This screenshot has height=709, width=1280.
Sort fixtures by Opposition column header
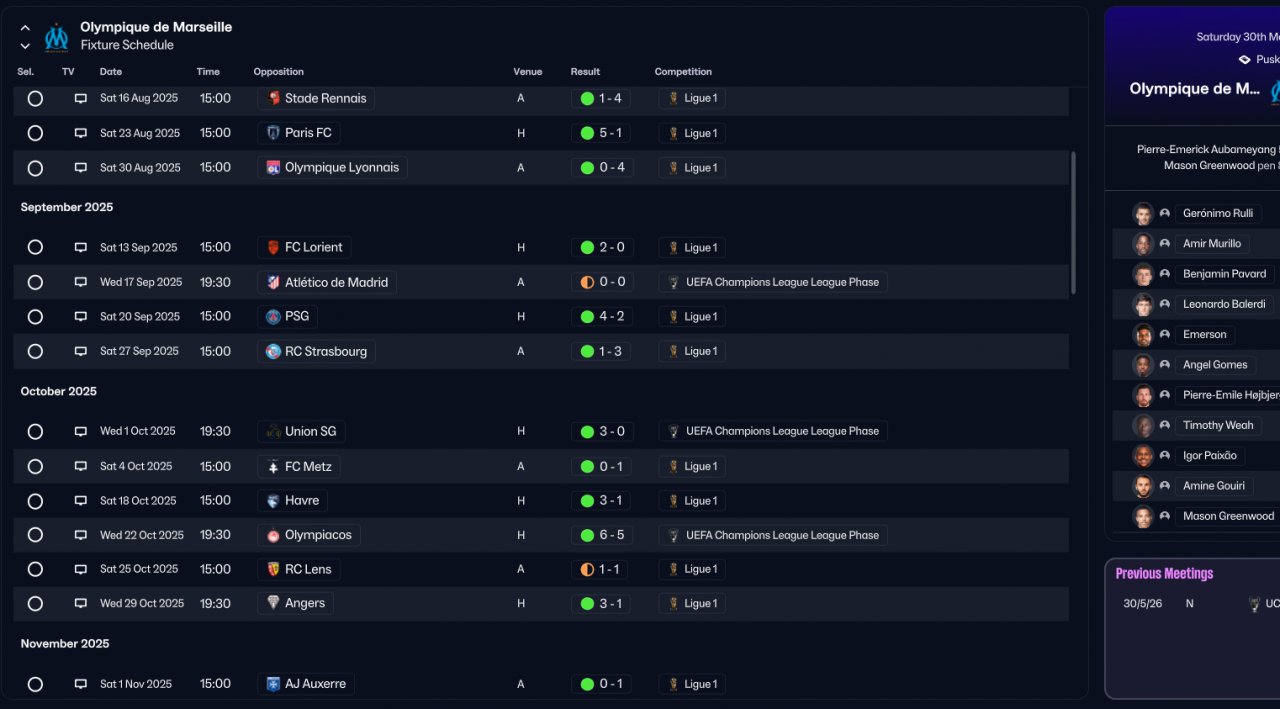pyautogui.click(x=278, y=72)
